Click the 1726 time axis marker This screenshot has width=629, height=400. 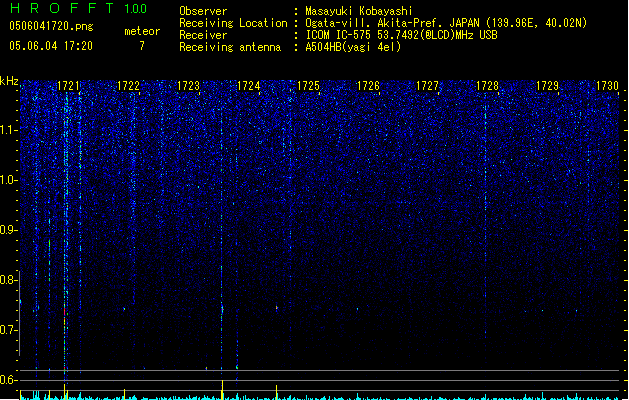tap(368, 86)
